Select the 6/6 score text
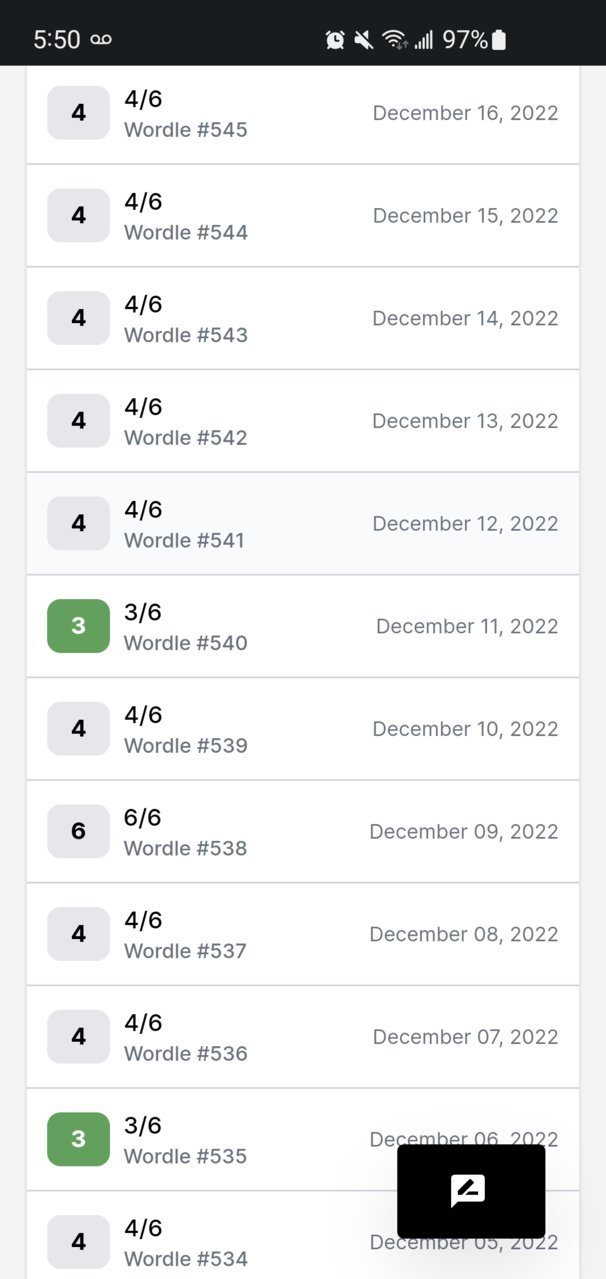The height and width of the screenshot is (1279, 606). pos(143,818)
